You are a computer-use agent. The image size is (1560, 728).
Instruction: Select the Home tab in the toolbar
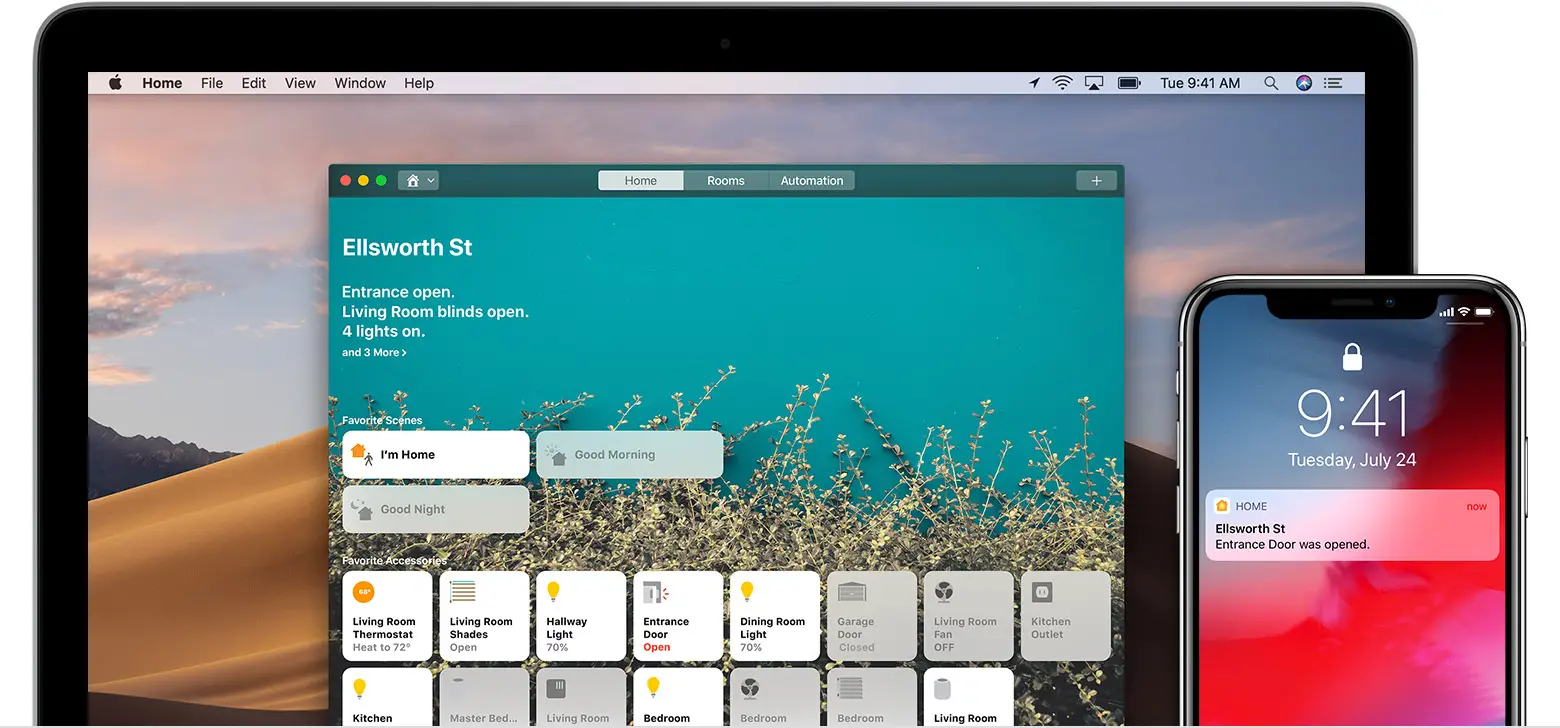[x=641, y=180]
